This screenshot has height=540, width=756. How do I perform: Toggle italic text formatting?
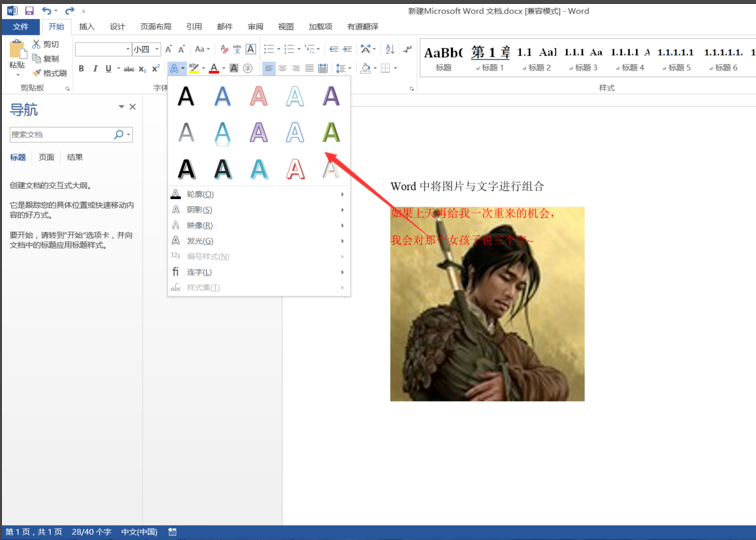pos(96,68)
